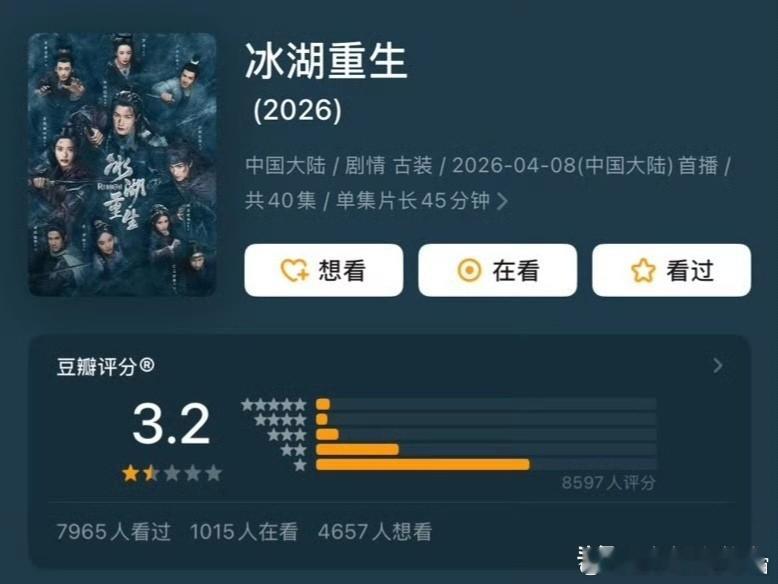Mark the show as 想看
Viewport: 778px width, 584px height.
pos(324,270)
